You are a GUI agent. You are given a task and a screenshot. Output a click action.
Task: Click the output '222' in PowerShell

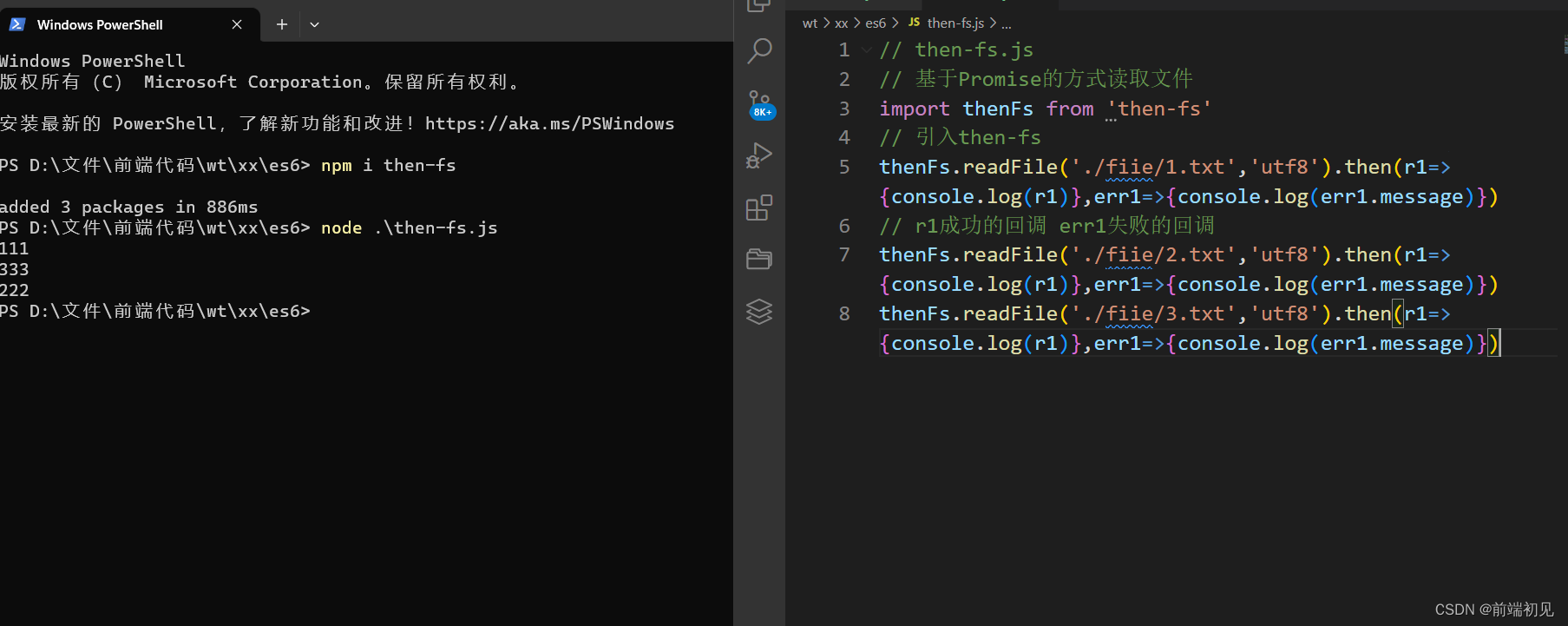pos(14,290)
